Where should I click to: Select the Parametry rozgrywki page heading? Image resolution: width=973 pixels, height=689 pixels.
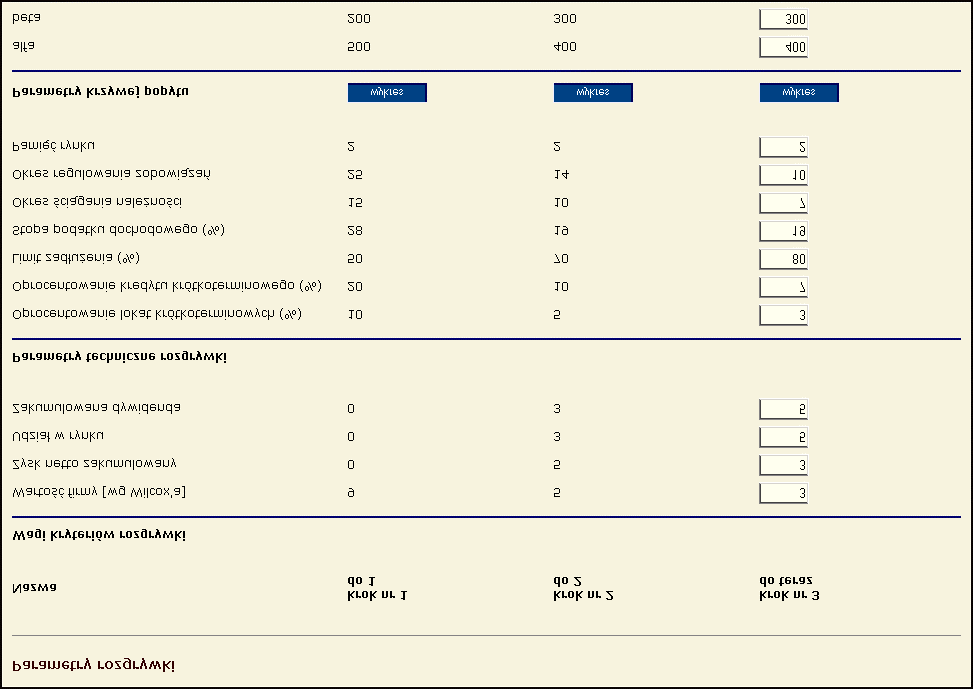94,665
